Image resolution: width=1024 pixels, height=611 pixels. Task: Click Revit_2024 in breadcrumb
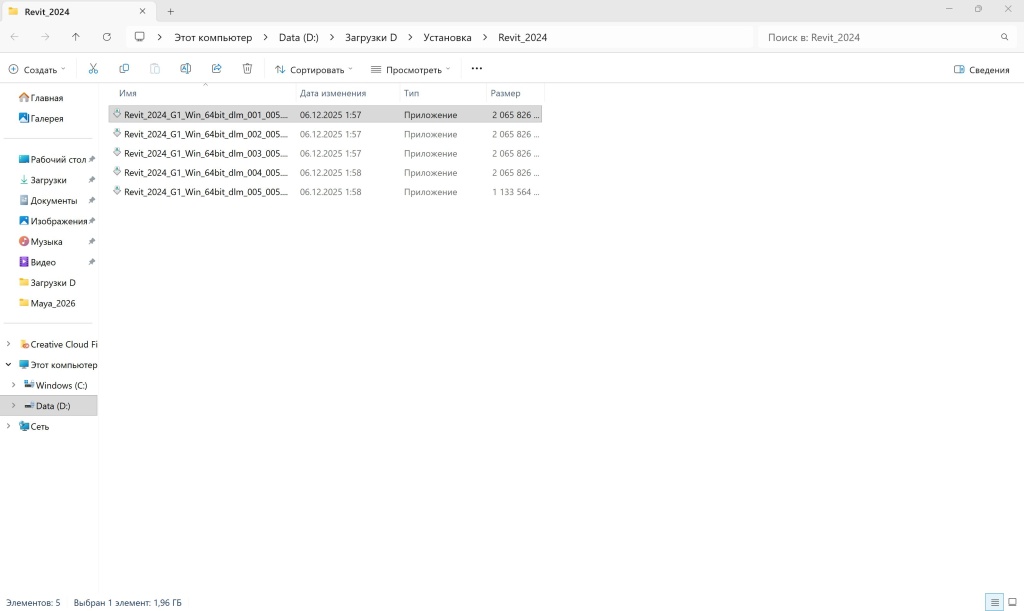point(522,37)
